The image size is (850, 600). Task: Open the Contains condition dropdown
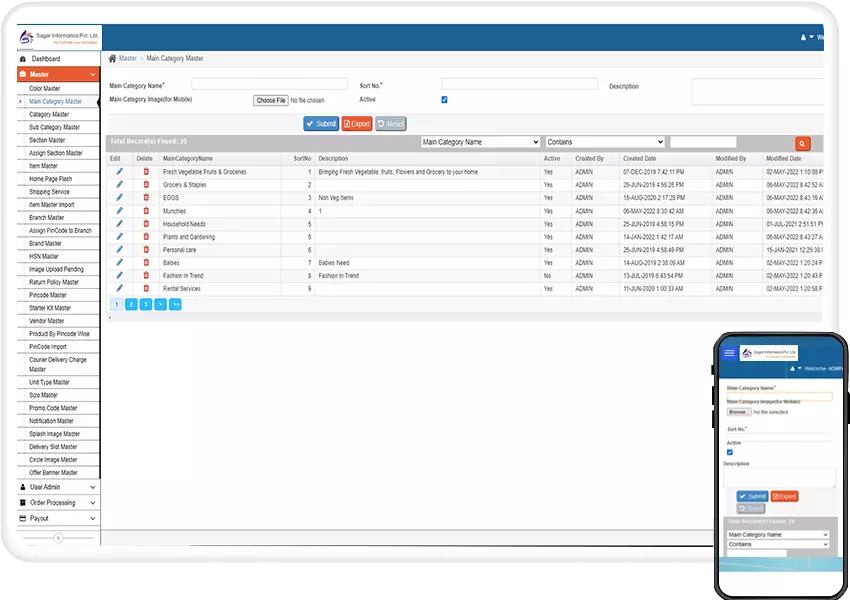(x=605, y=142)
